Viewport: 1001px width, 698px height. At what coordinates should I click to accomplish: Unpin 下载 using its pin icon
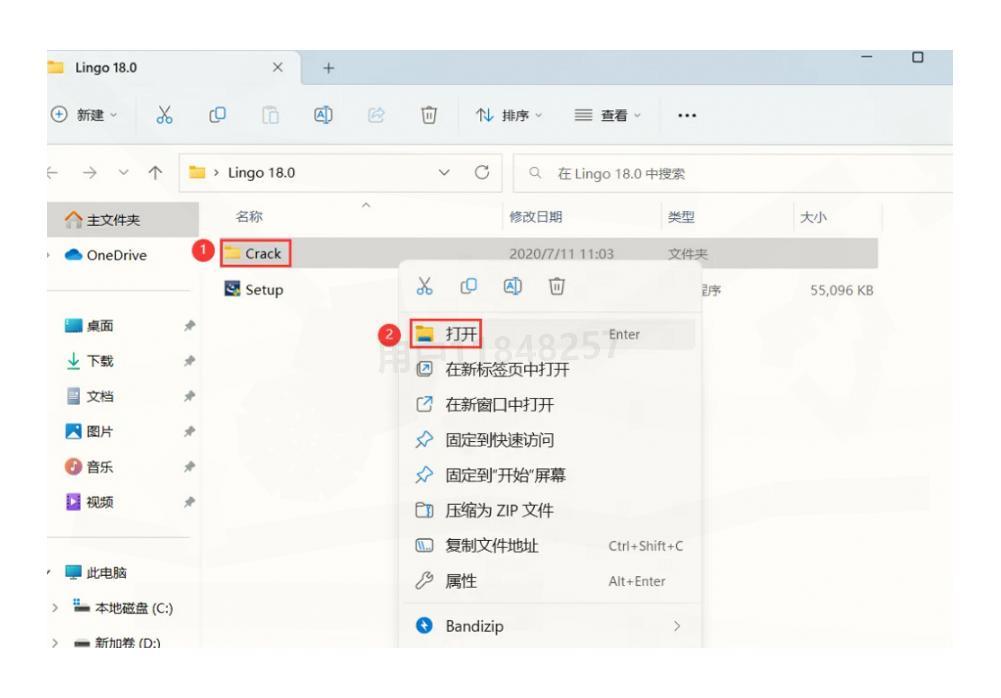(189, 361)
